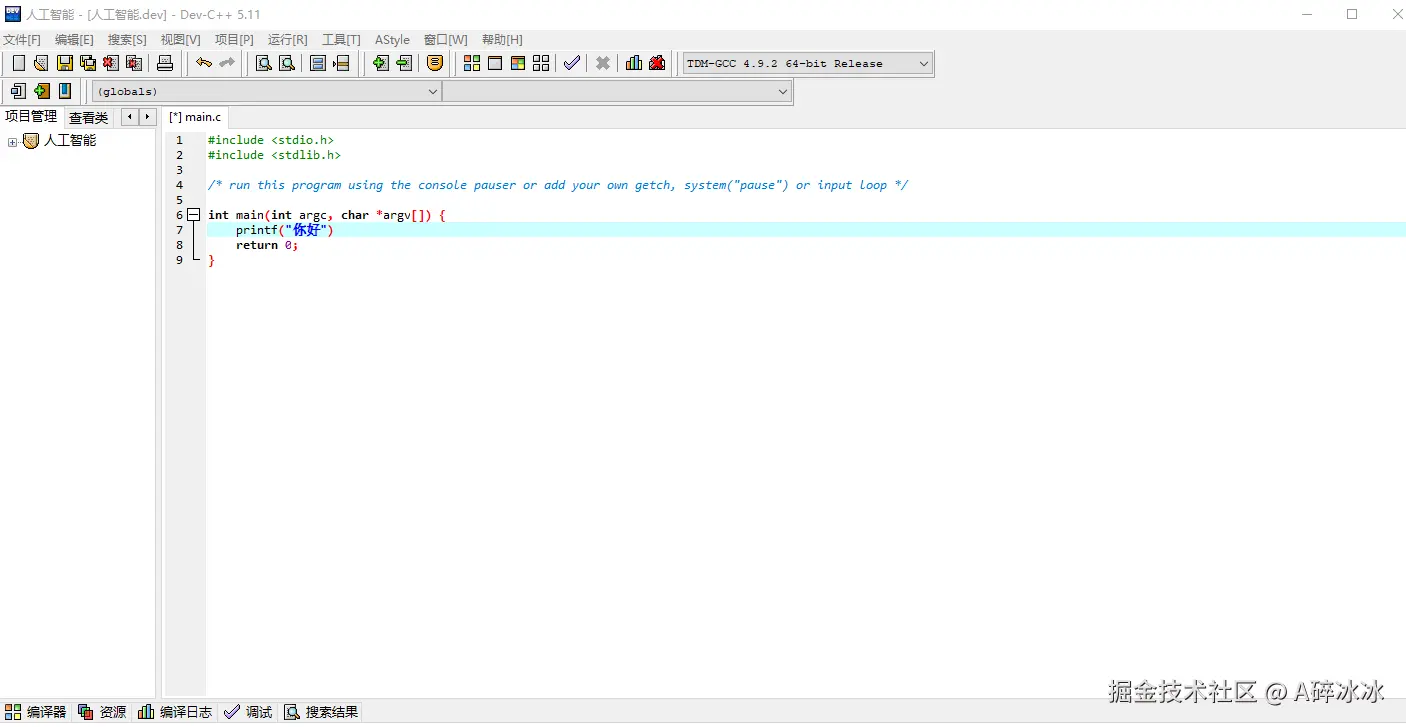The width and height of the screenshot is (1406, 727).
Task: Click the Close All files icon
Action: tap(133, 63)
